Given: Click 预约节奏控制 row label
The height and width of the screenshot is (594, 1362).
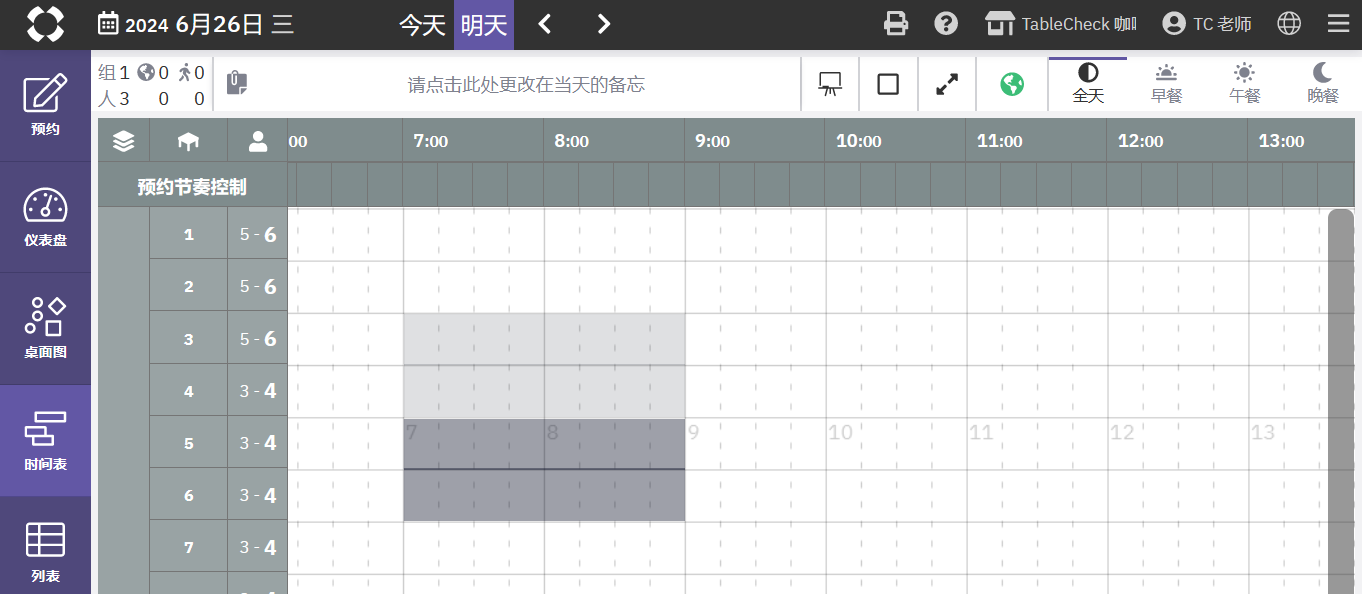Looking at the screenshot, I should 192,187.
